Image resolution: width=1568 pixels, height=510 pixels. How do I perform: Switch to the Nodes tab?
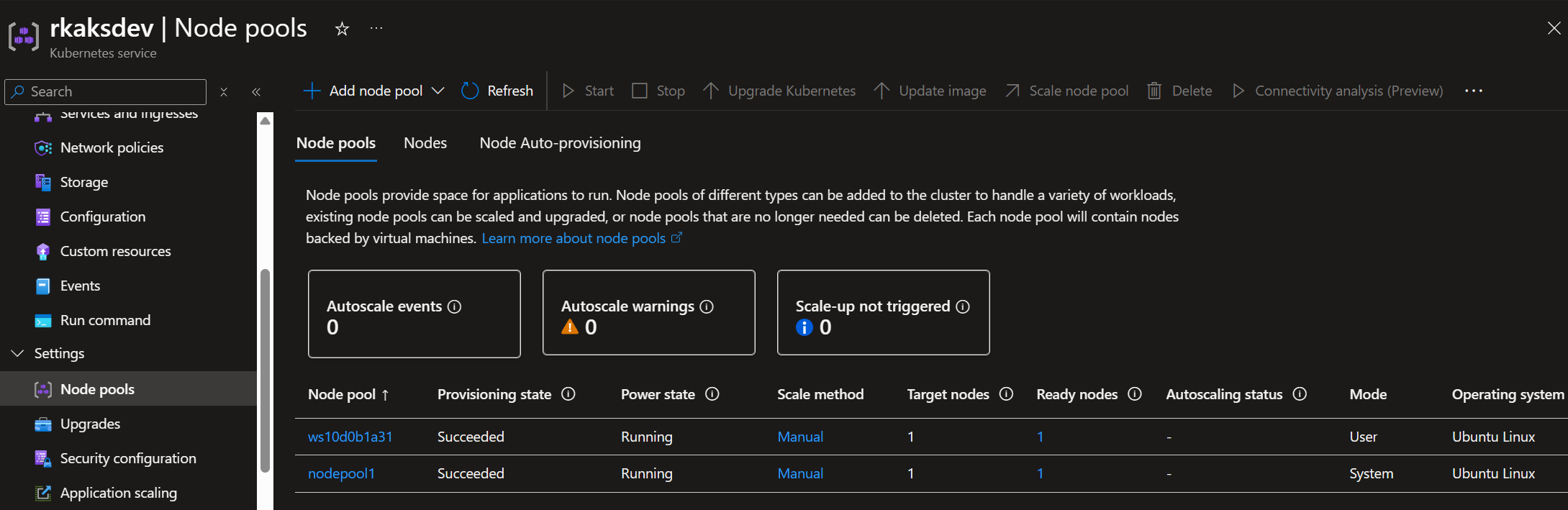click(425, 143)
